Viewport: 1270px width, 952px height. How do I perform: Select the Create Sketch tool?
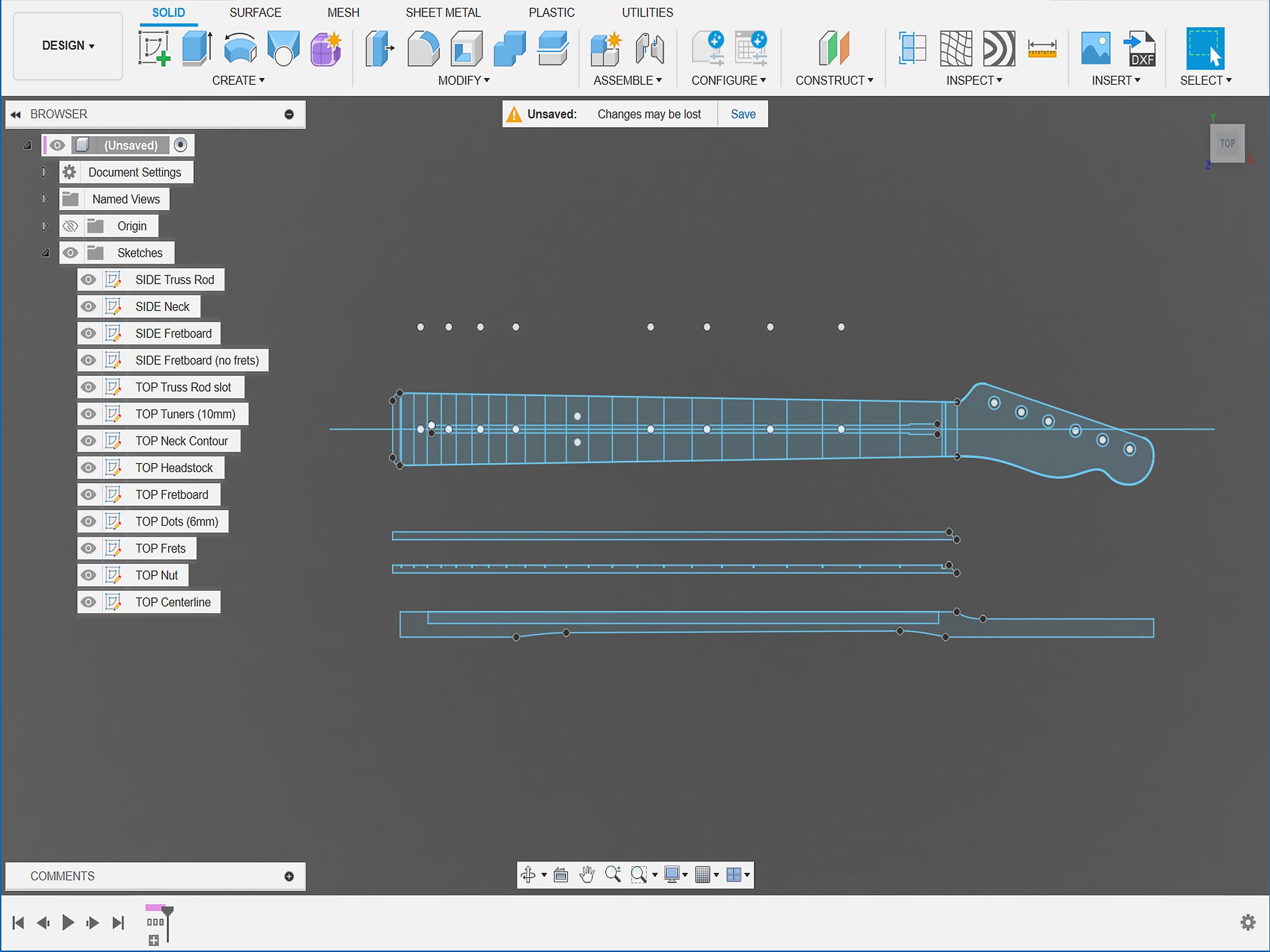(x=154, y=49)
